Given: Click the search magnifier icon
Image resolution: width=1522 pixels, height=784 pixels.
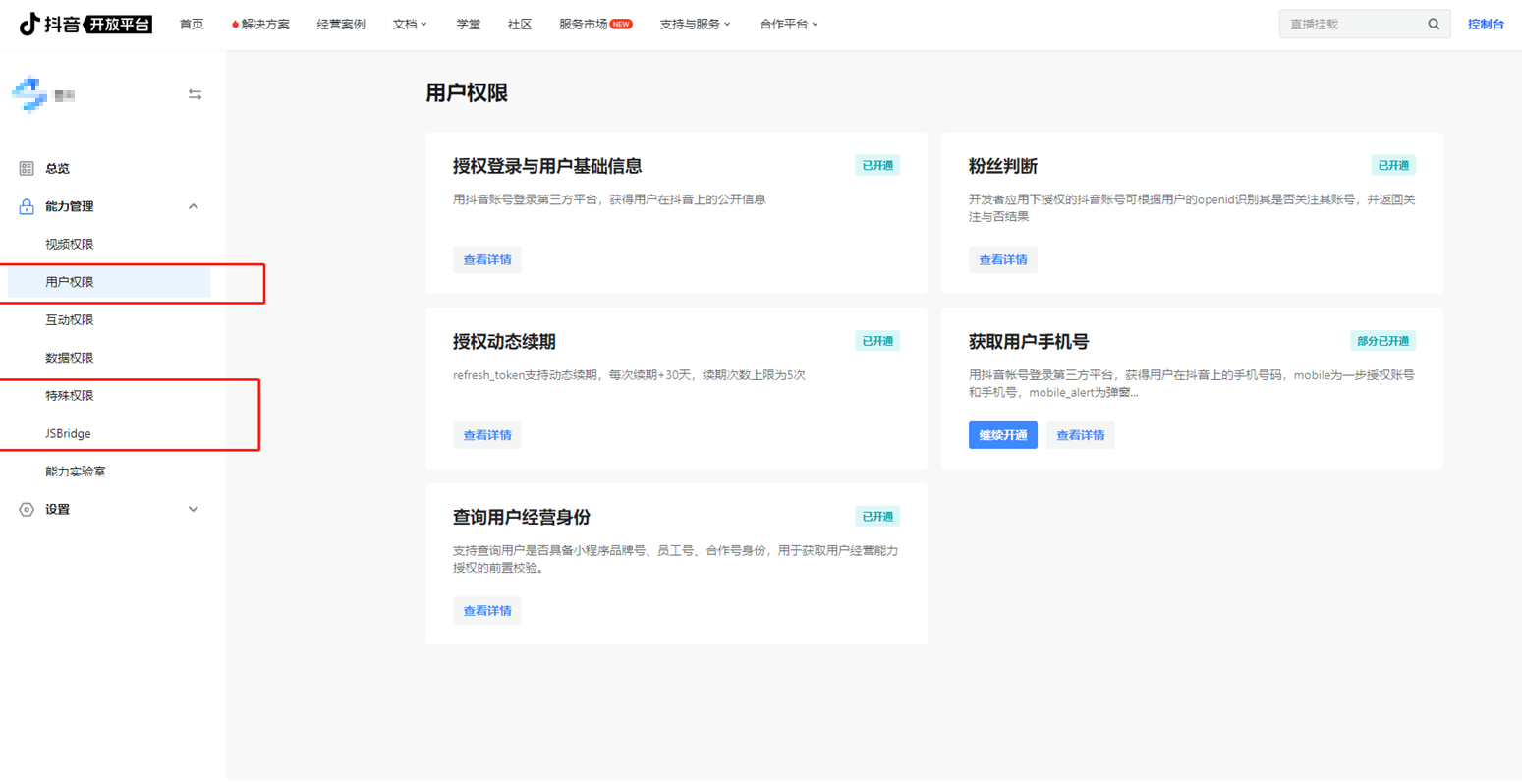Looking at the screenshot, I should [1434, 25].
